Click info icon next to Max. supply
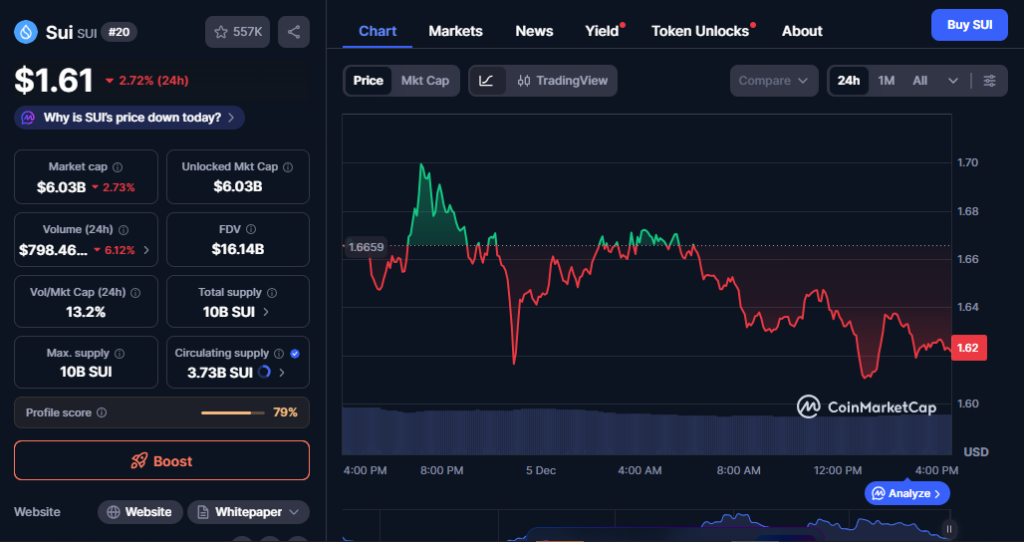This screenshot has width=1024, height=542. pyautogui.click(x=120, y=353)
